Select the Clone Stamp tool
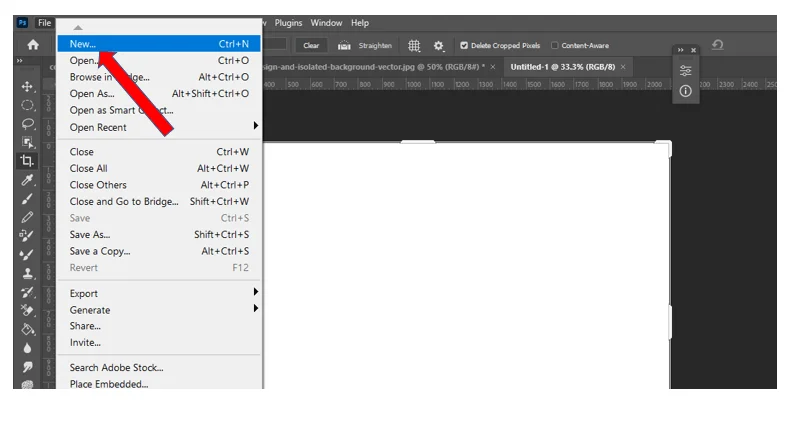This screenshot has width=799, height=427. pyautogui.click(x=27, y=274)
